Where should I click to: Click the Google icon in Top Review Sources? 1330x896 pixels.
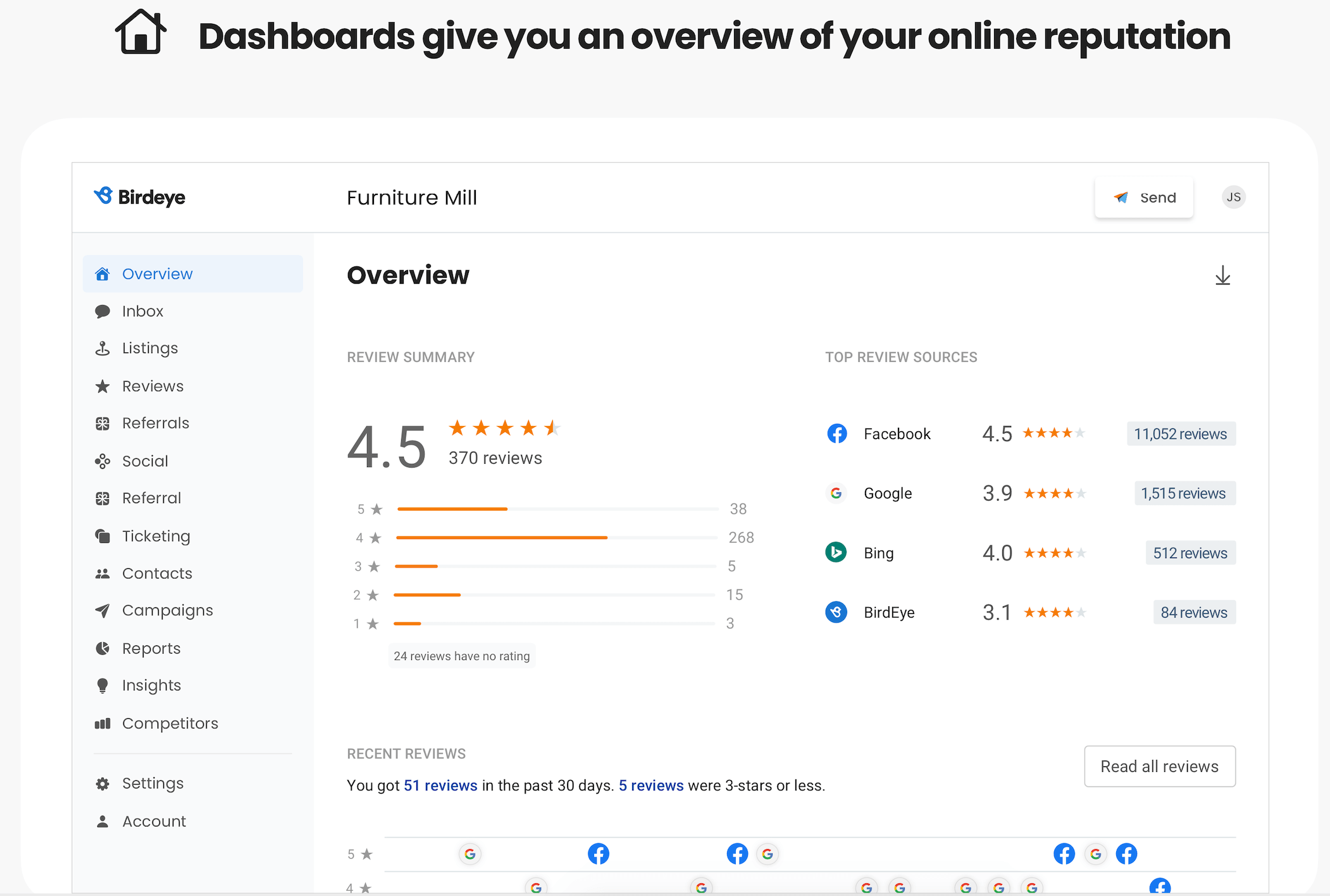point(836,493)
